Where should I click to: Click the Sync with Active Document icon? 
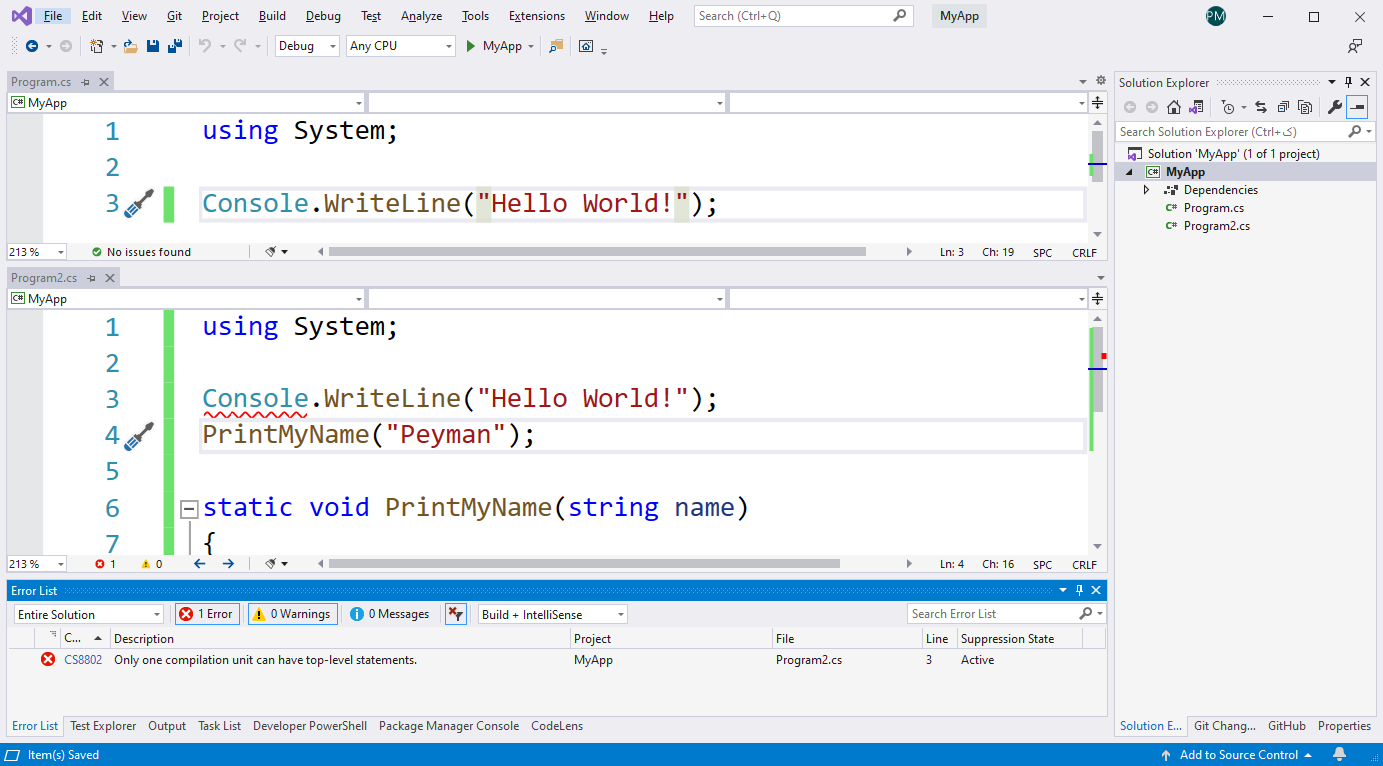(x=1261, y=107)
